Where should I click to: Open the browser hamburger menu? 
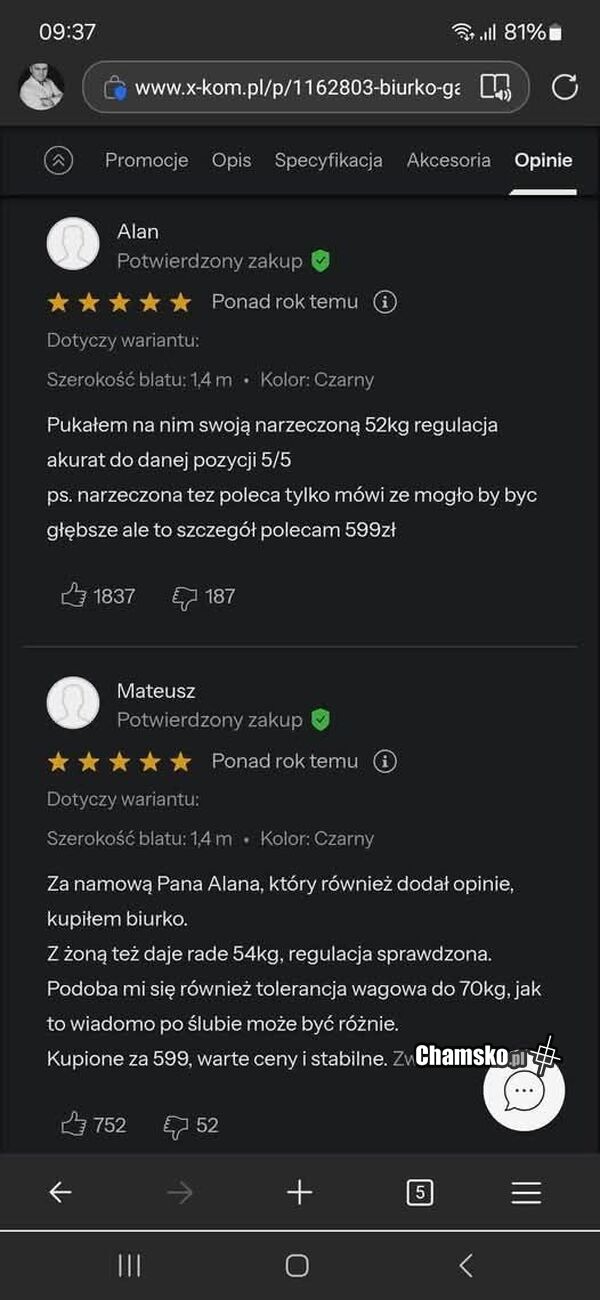(x=526, y=1192)
